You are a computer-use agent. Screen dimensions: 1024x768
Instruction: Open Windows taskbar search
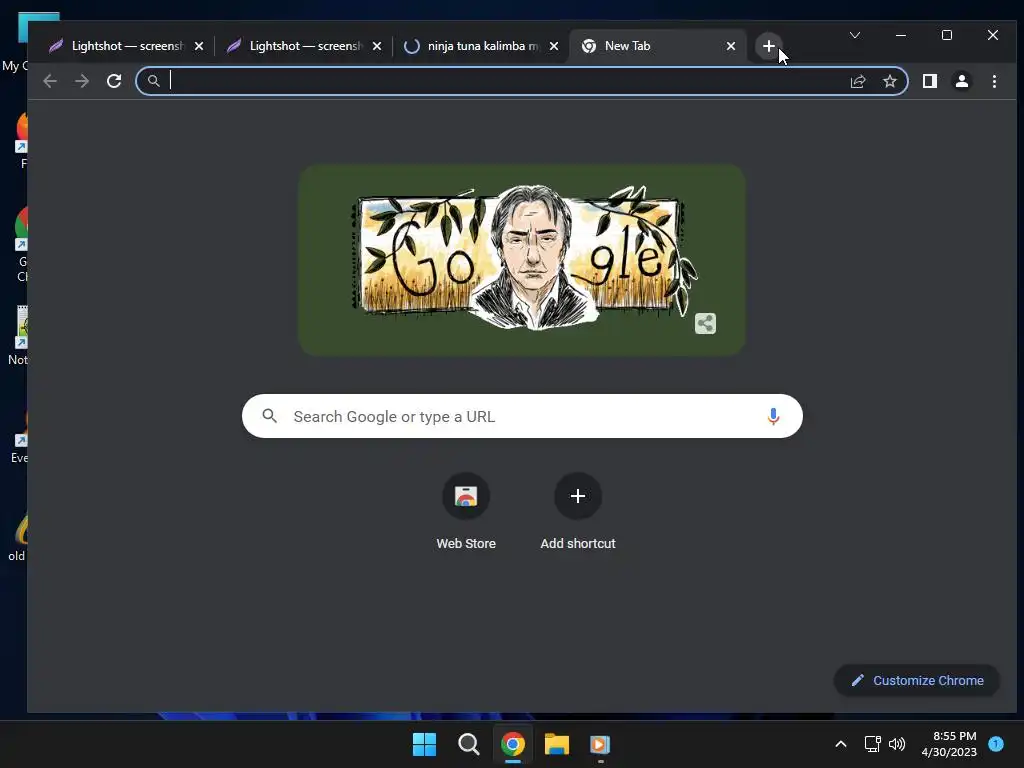point(468,744)
